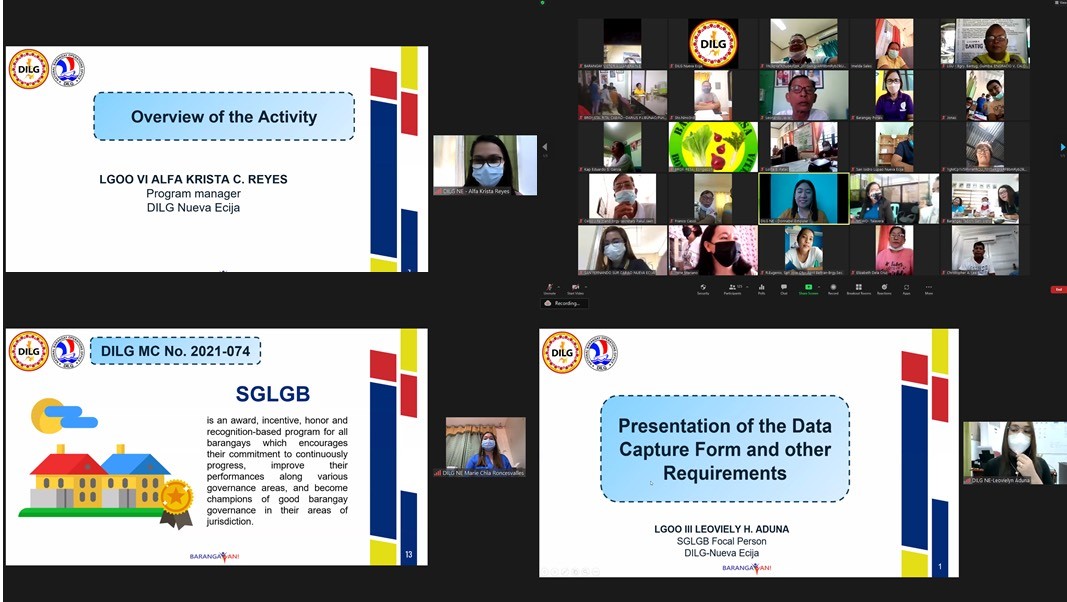Image resolution: width=1067 pixels, height=602 pixels.
Task: Select San Fernando Sur Cabiao video tile
Action: pyautogui.click(x=622, y=250)
